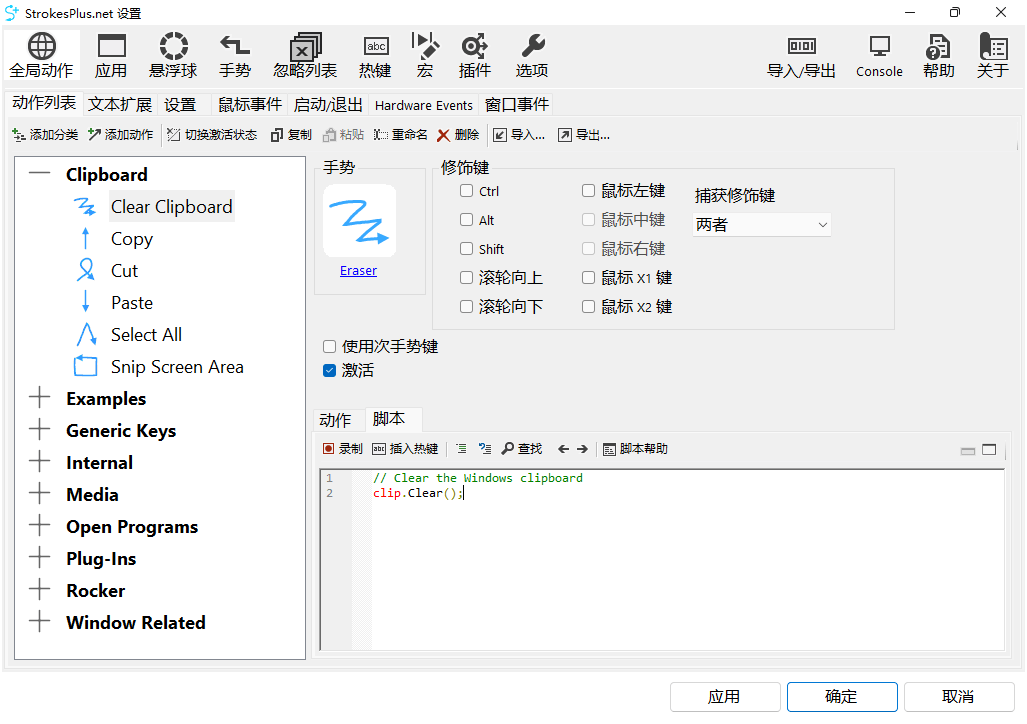Image resolution: width=1027 pixels, height=724 pixels.
Task: Click the 确定 button
Action: pyautogui.click(x=841, y=697)
